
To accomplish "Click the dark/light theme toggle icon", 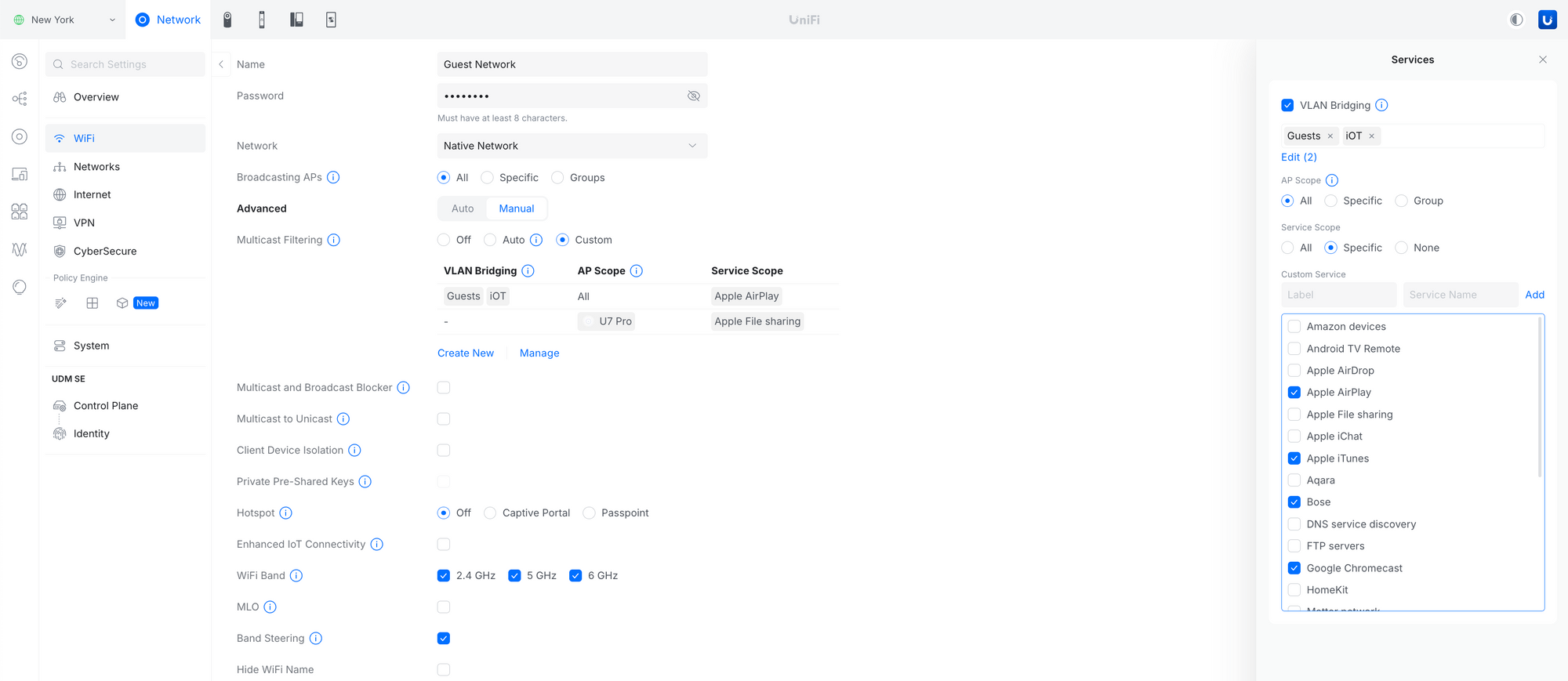I will 1516,20.
